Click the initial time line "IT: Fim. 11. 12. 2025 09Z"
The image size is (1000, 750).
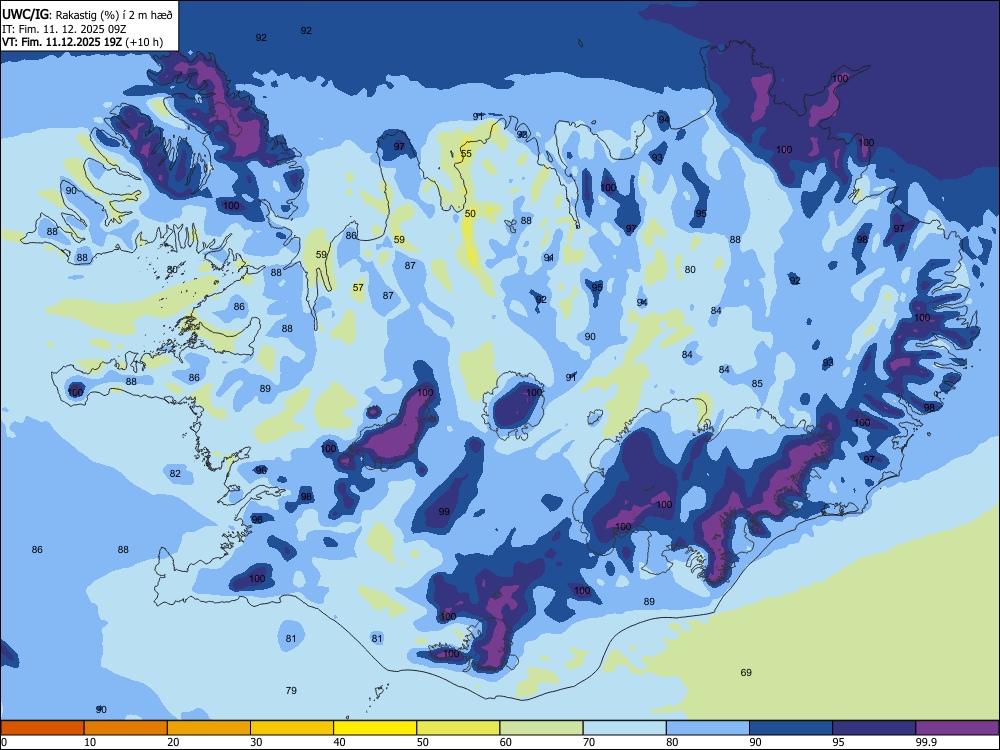pos(62,29)
